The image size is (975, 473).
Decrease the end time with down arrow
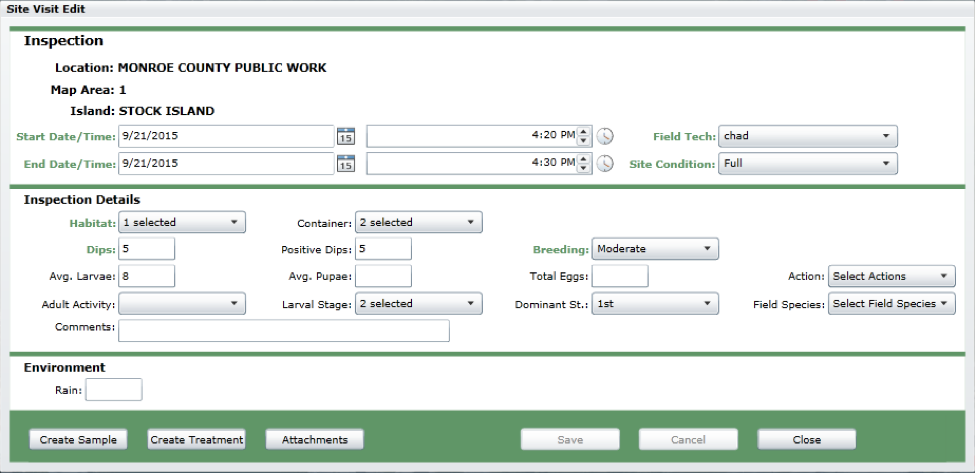coord(583,168)
